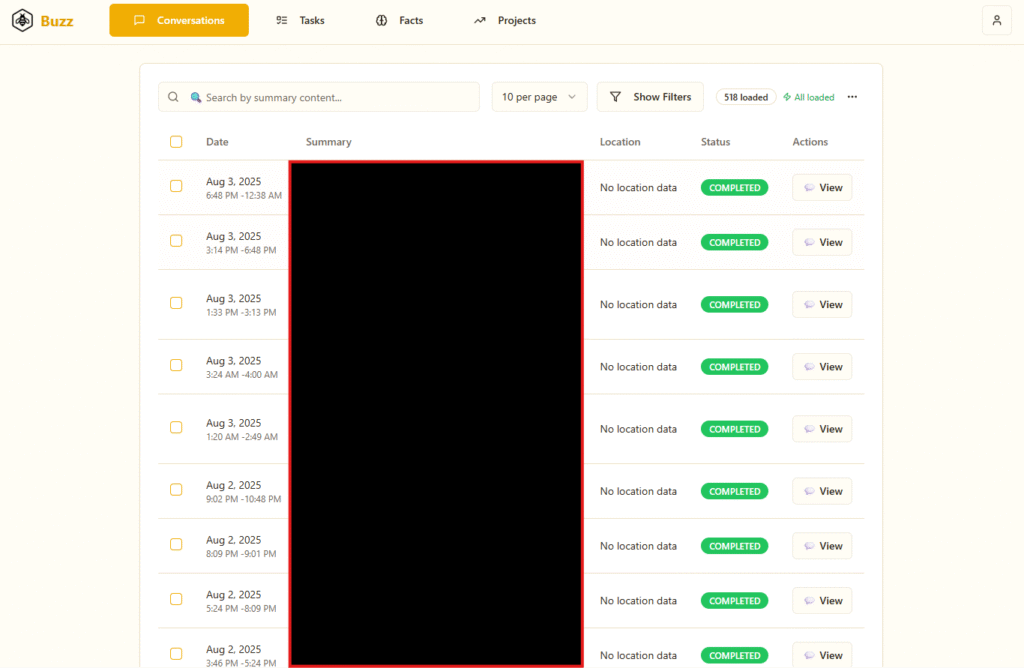Open the user profile icon

pos(997,20)
